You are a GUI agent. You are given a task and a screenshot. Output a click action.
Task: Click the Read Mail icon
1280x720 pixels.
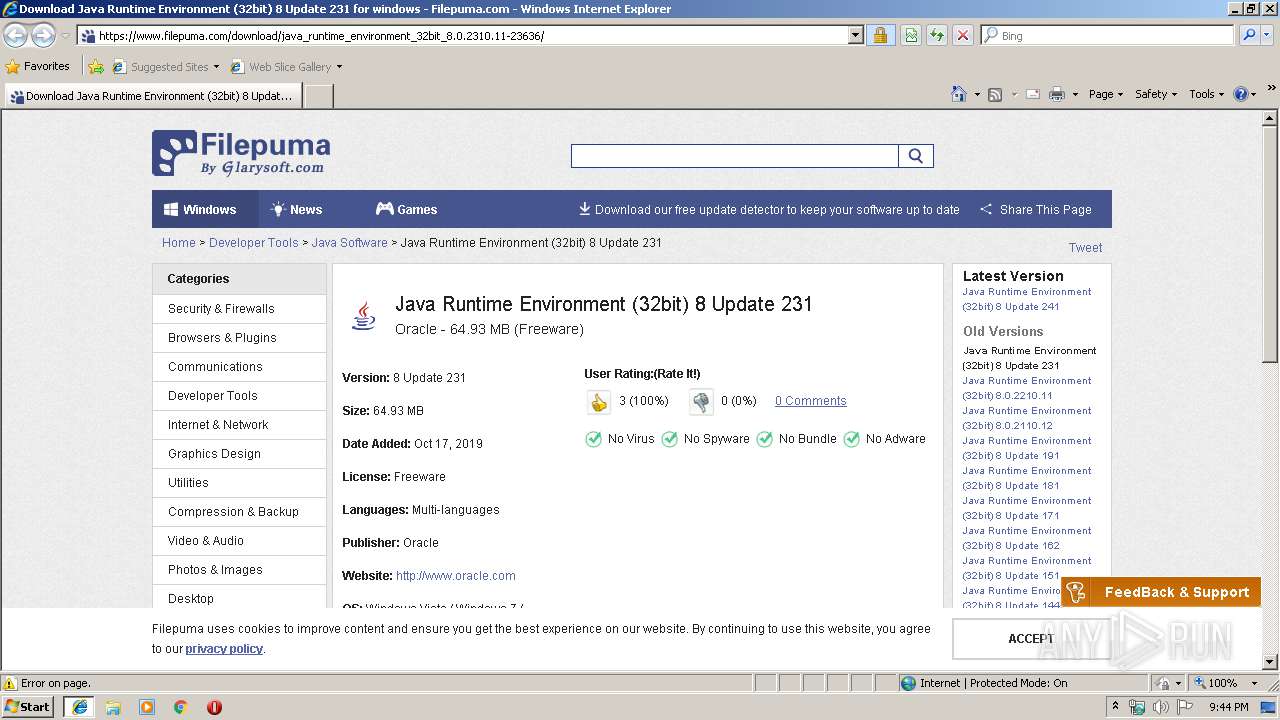coord(1032,94)
